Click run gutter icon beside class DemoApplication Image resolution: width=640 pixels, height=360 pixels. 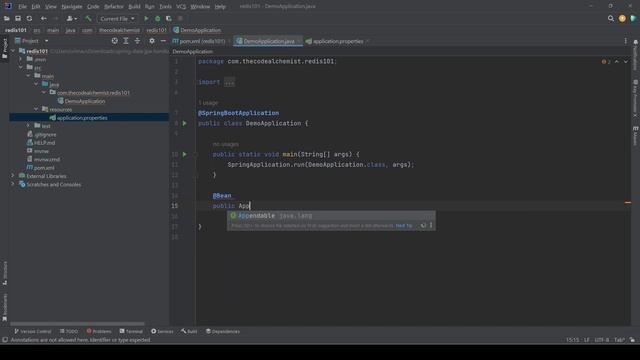tap(184, 123)
